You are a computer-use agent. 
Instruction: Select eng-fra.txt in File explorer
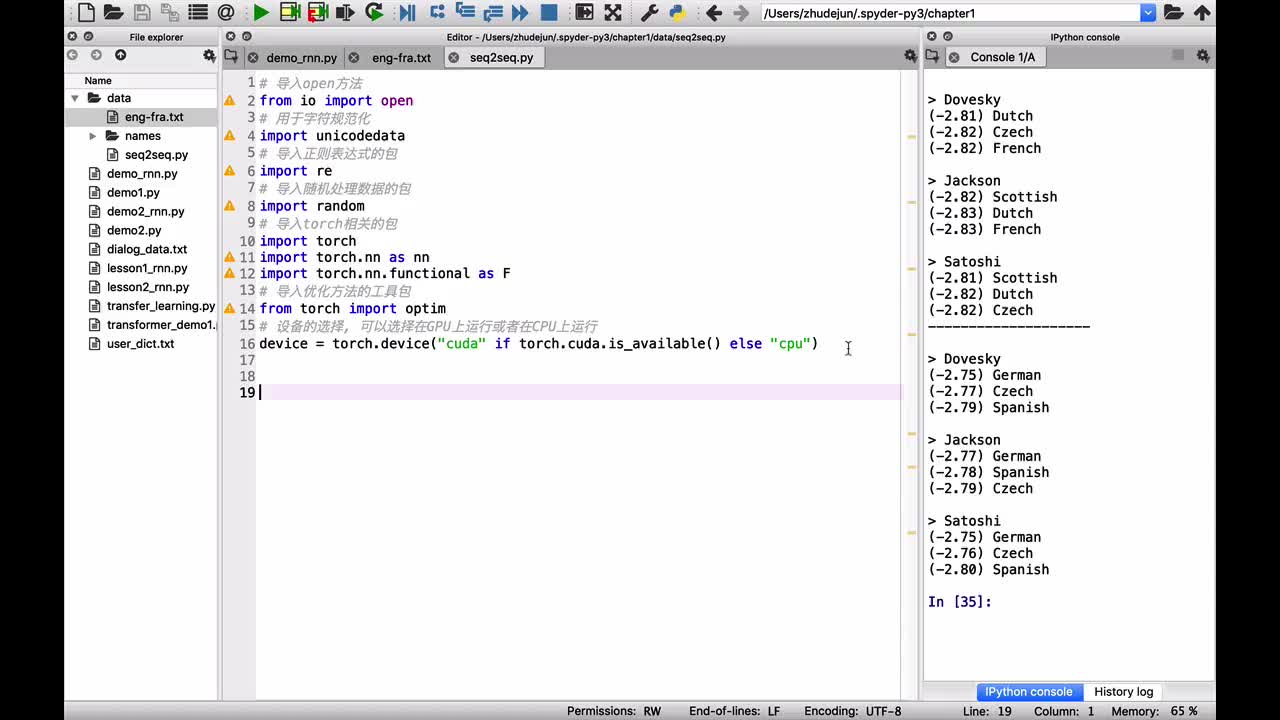[153, 117]
